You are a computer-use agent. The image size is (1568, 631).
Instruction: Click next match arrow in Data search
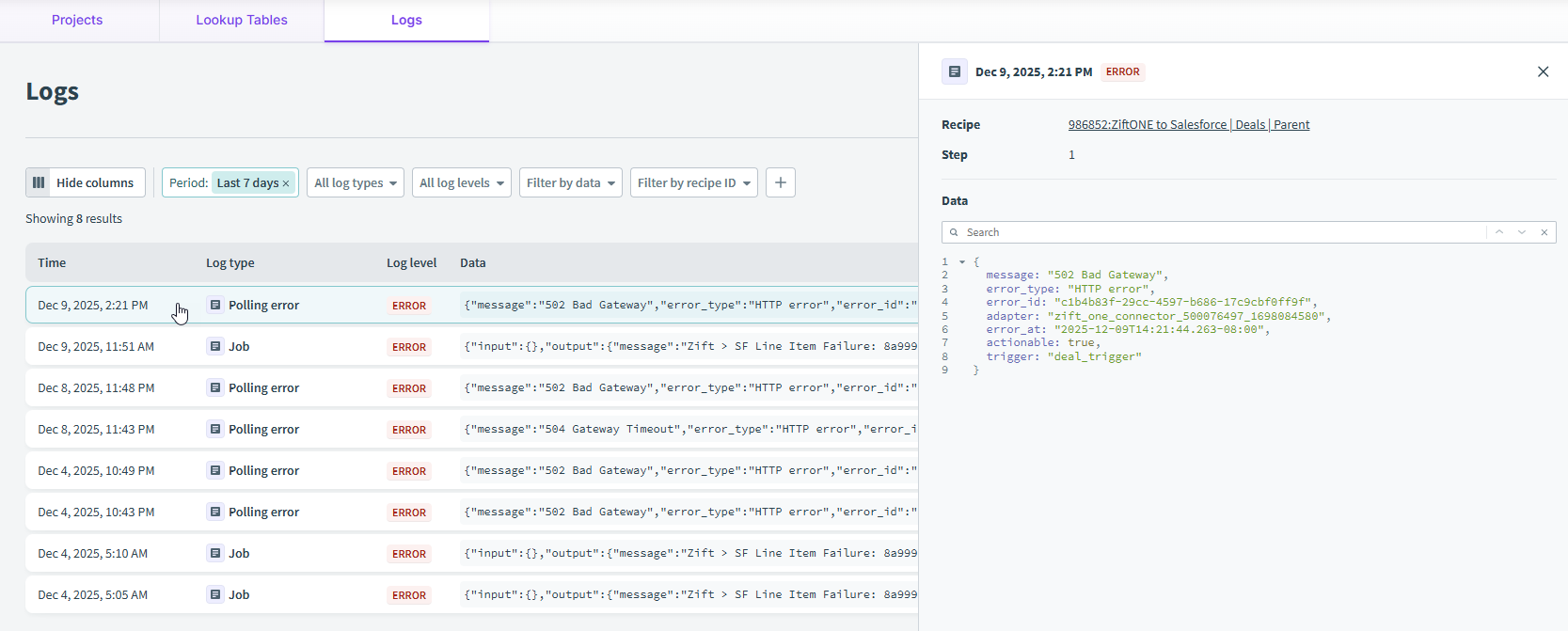click(1522, 232)
